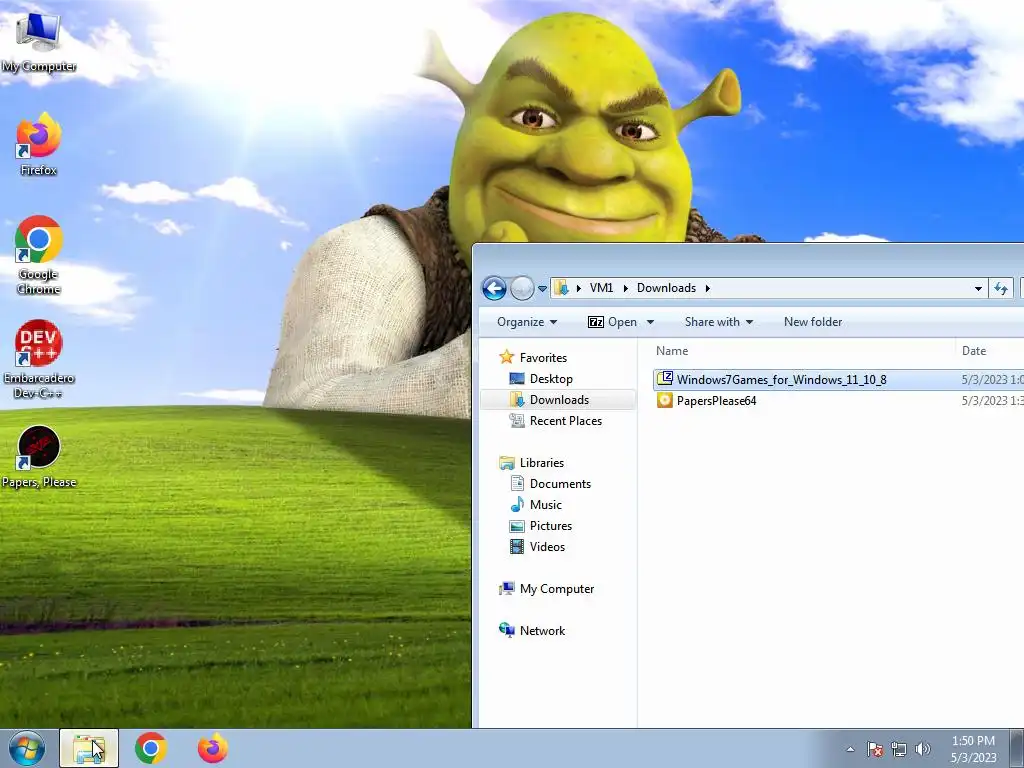Click the File Explorer taskbar button
Screen dimensions: 1024x768
89,748
